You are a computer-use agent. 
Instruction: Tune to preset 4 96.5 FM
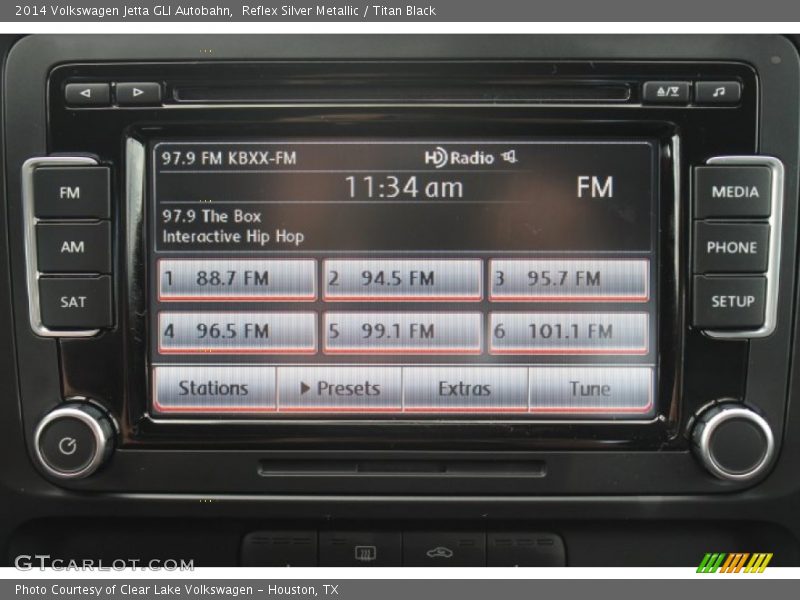237,332
